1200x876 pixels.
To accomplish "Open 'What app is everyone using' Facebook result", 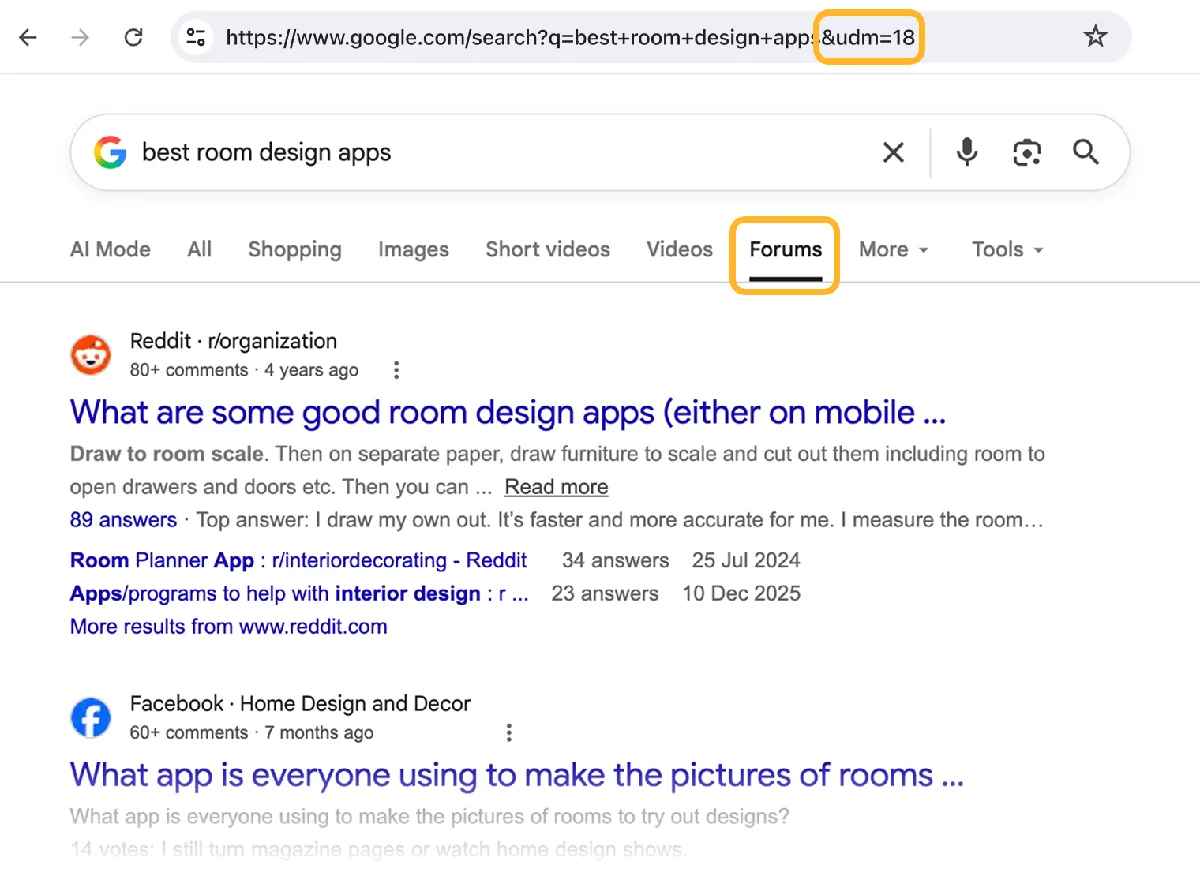I will (x=517, y=775).
